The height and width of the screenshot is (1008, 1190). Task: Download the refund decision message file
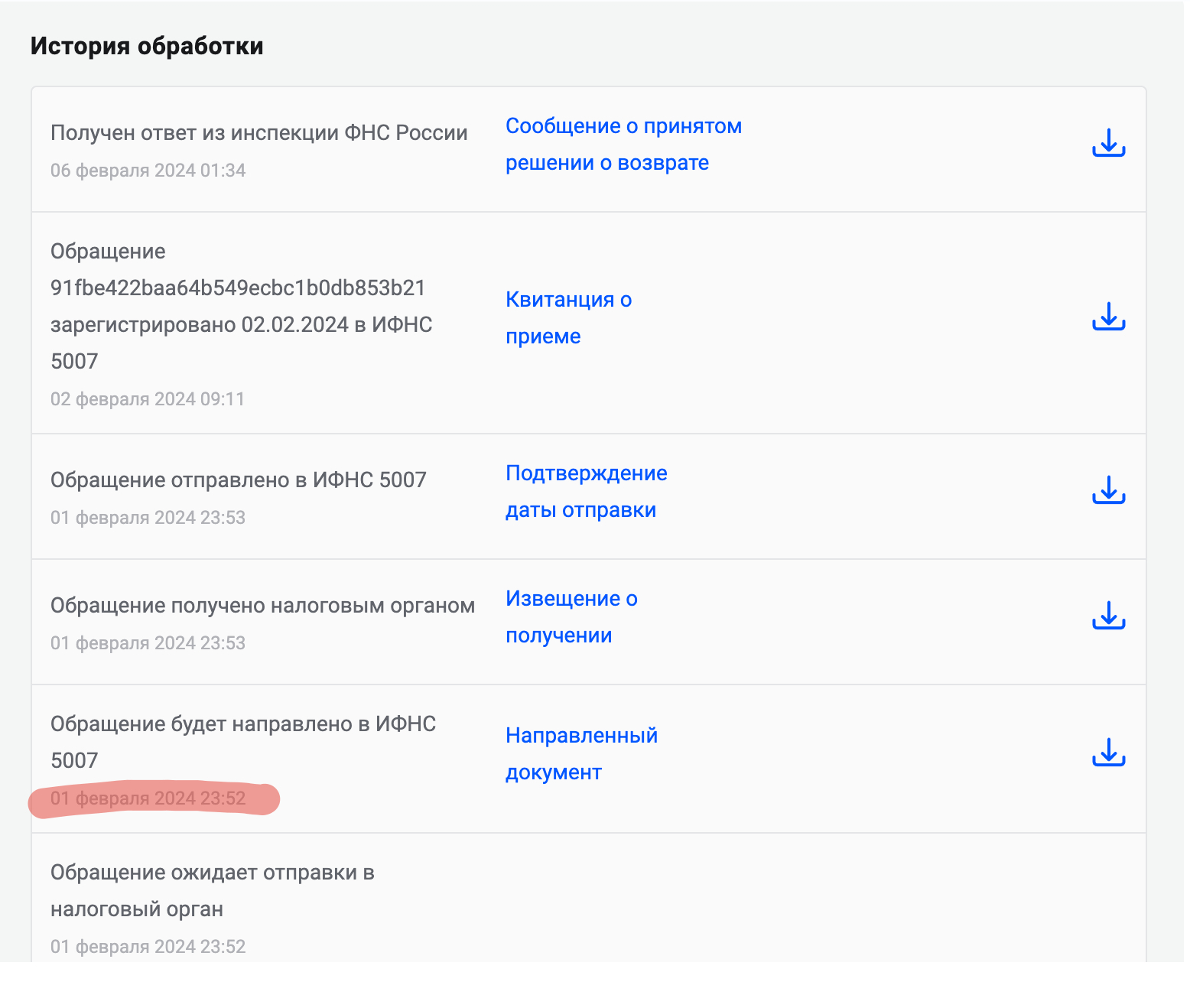coord(1108,144)
